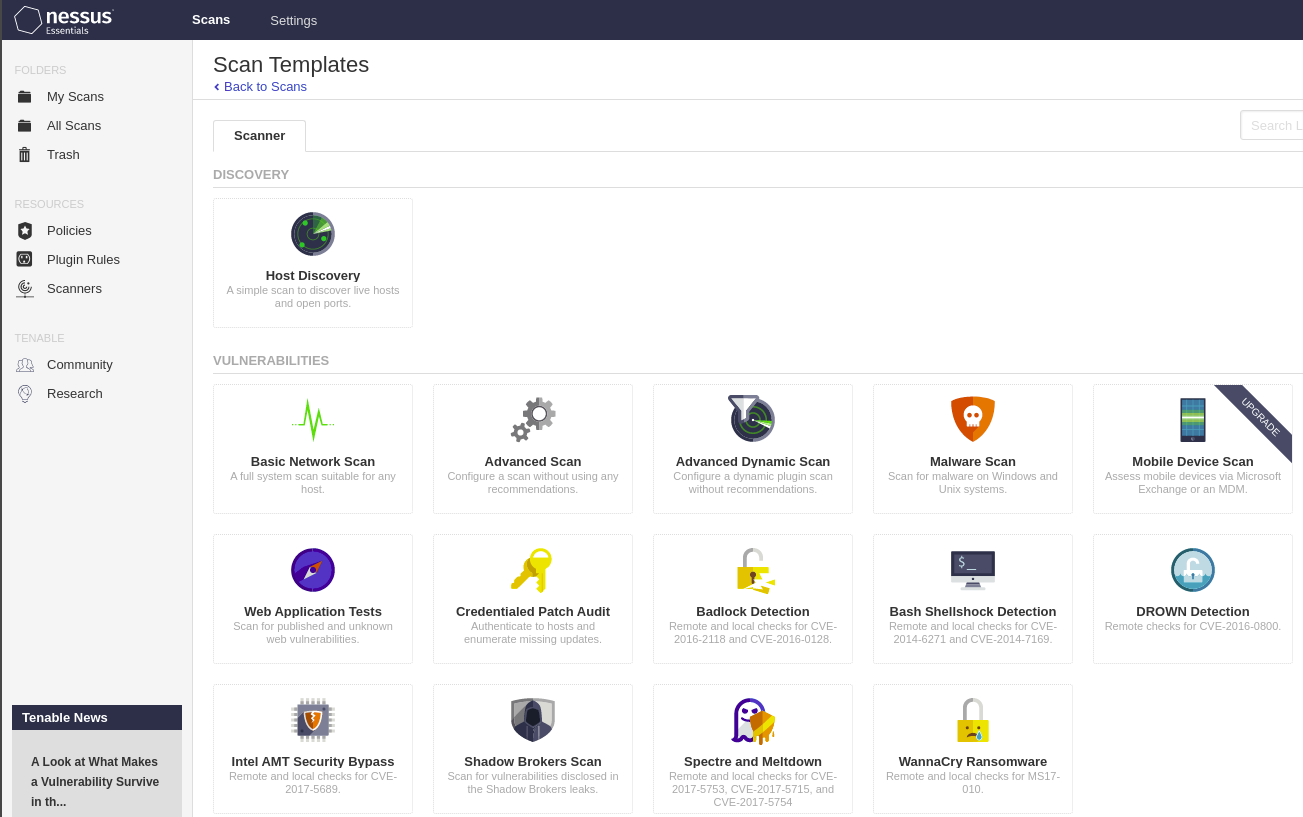Open the Malware Scan skull shield icon
1303x817 pixels.
tap(973, 419)
